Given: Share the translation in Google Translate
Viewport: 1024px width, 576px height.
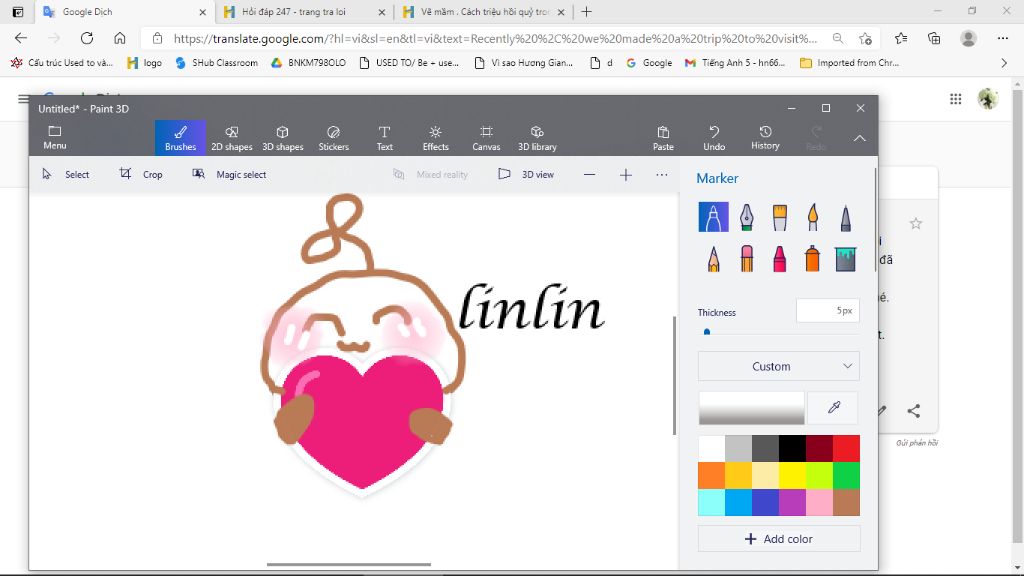Looking at the screenshot, I should [x=914, y=411].
